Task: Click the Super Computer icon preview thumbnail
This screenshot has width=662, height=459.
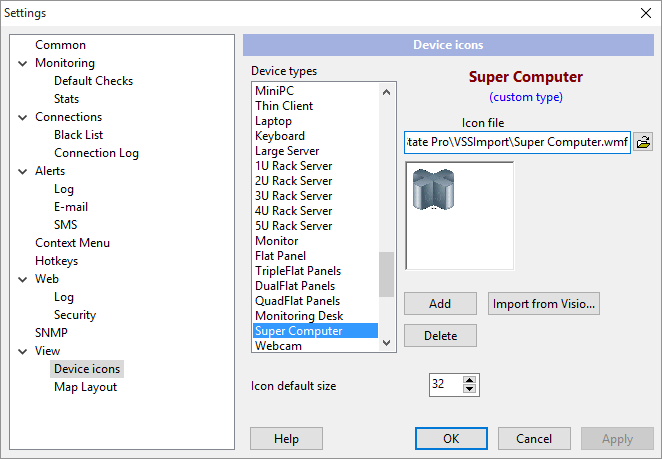Action: point(433,189)
